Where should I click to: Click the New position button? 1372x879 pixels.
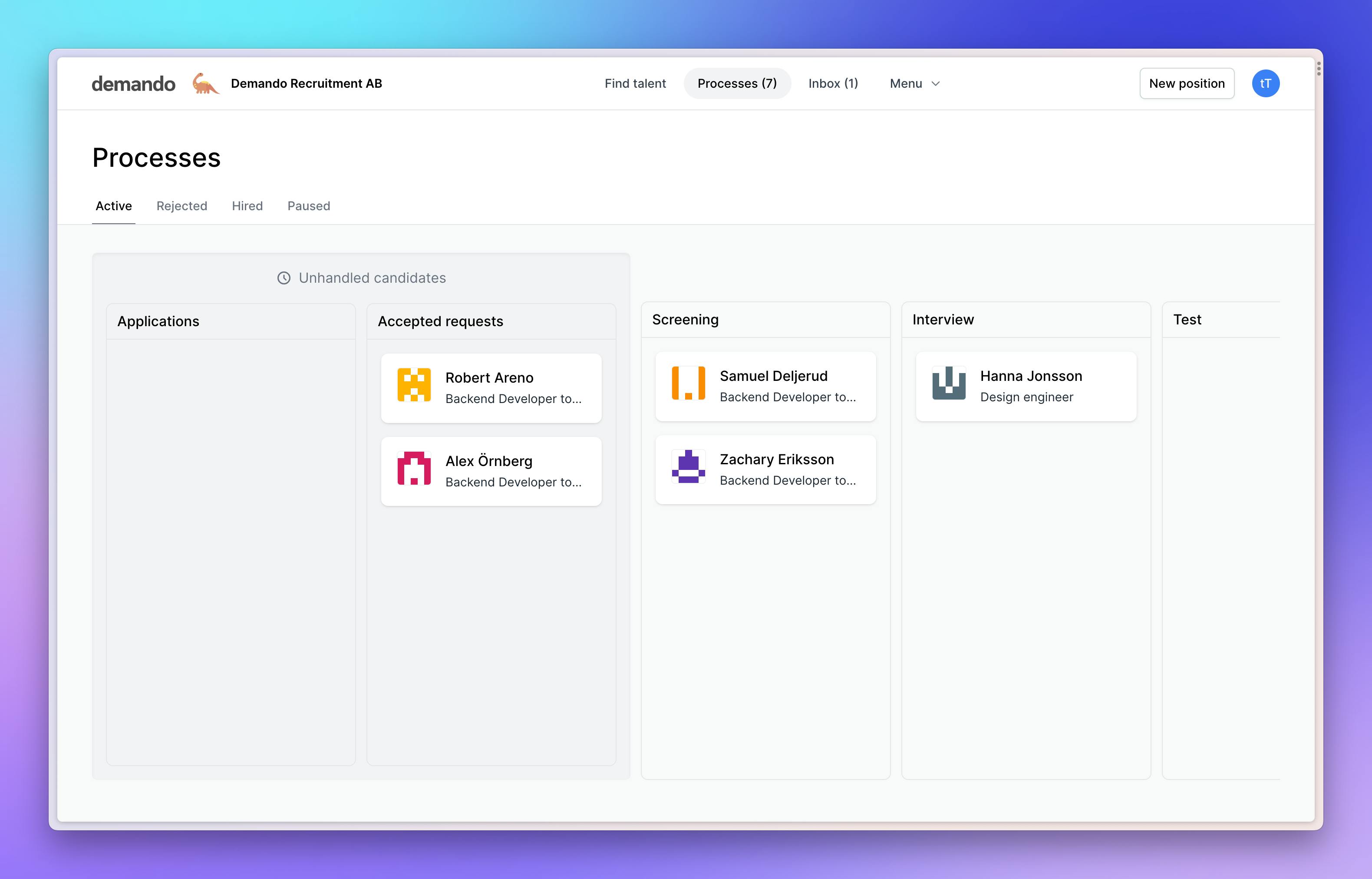(x=1187, y=83)
